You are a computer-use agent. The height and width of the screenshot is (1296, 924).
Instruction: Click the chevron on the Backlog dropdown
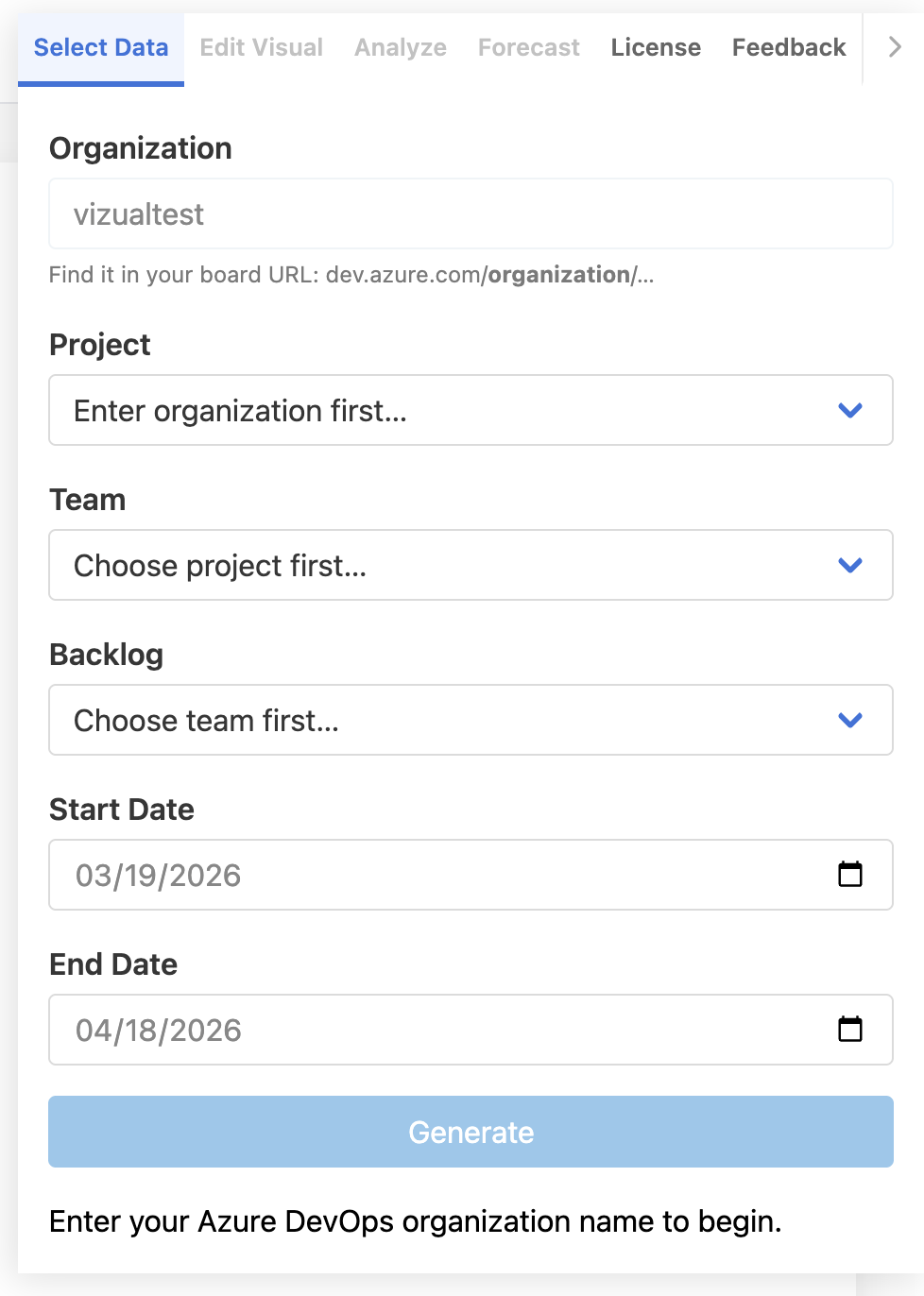point(849,720)
